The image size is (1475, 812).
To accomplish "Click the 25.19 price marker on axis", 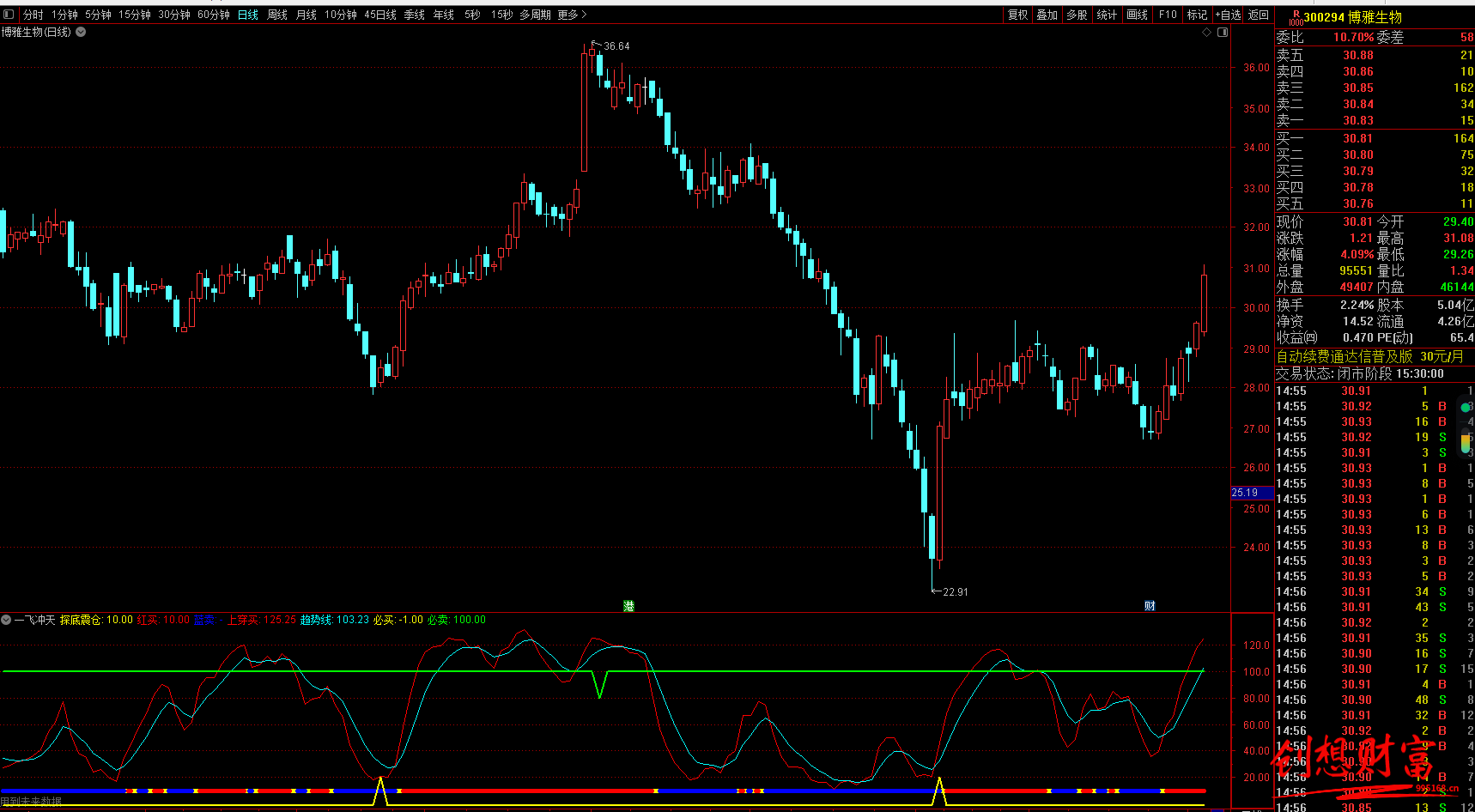I will pyautogui.click(x=1252, y=493).
